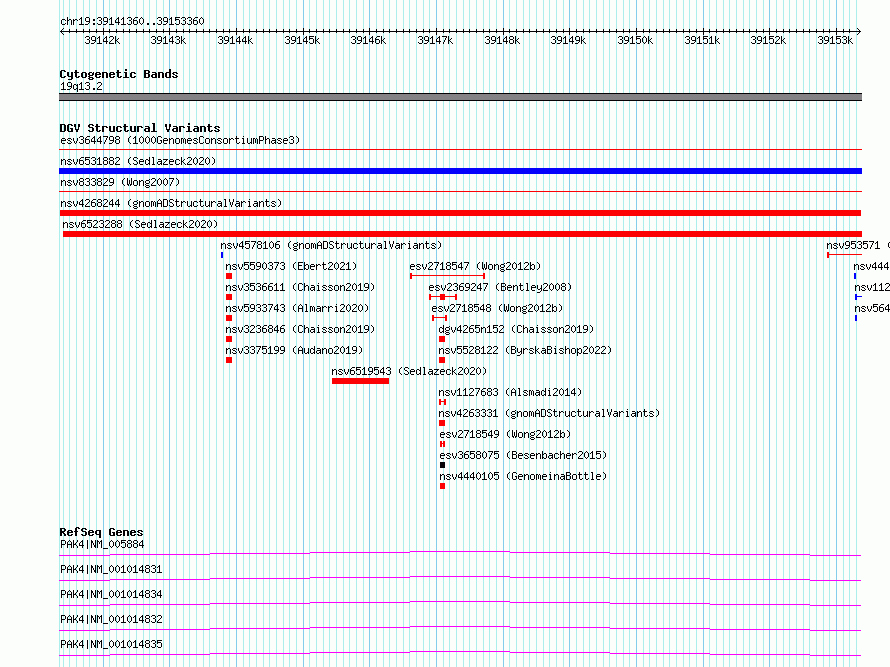This screenshot has height=667, width=890.
Task: Click nsv833829 (Wong2007) label
Action: pyautogui.click(x=120, y=182)
